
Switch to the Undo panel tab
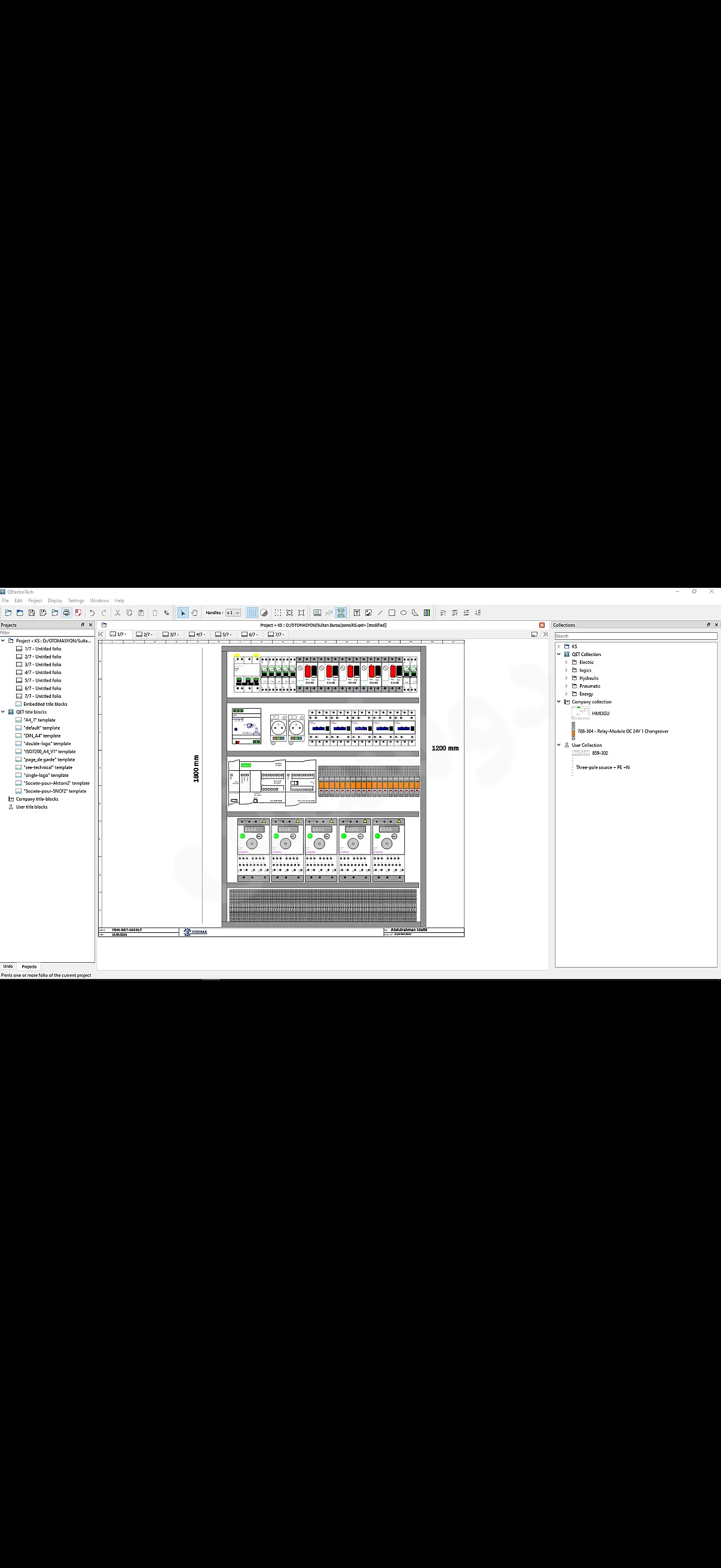pyautogui.click(x=8, y=966)
